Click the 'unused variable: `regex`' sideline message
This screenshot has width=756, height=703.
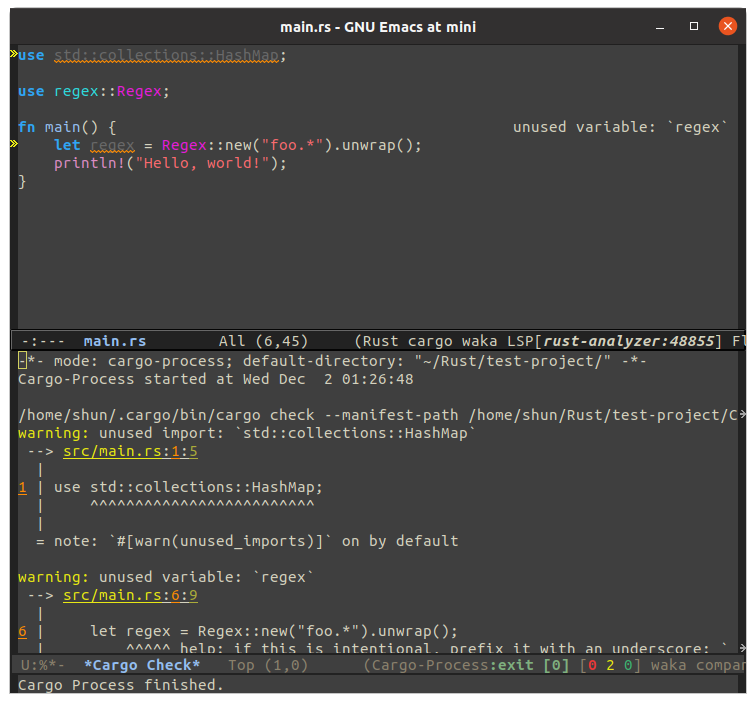point(620,127)
